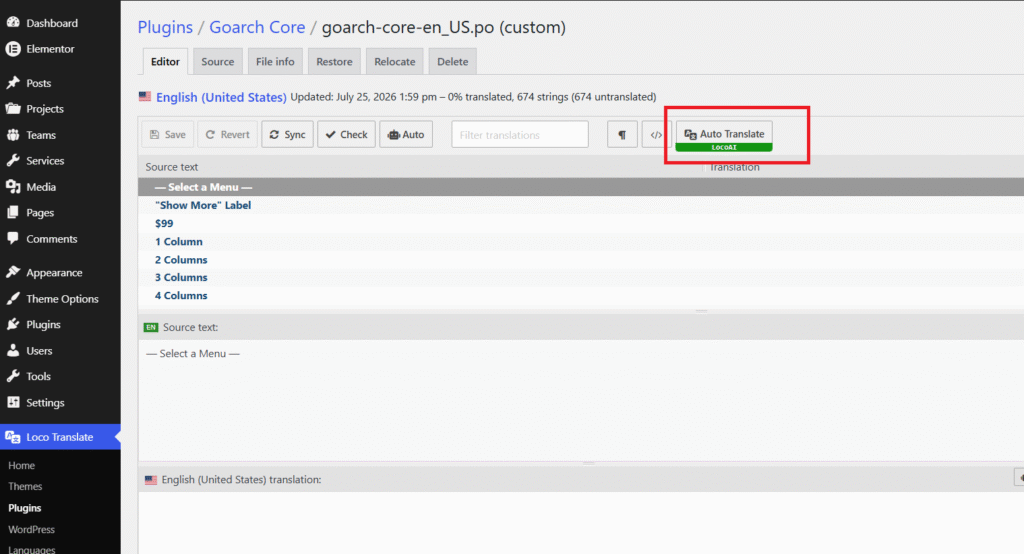Open Theme Options menu label
Viewport: 1024px width, 554px height.
tap(62, 299)
